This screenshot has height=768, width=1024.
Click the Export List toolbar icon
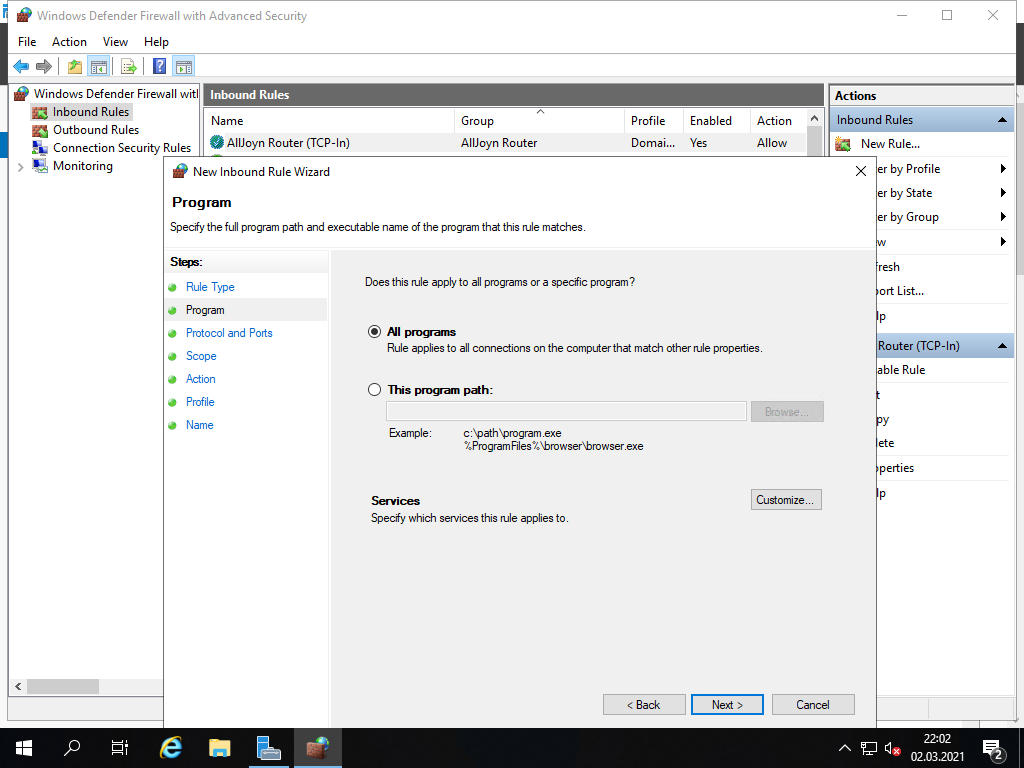tap(128, 67)
